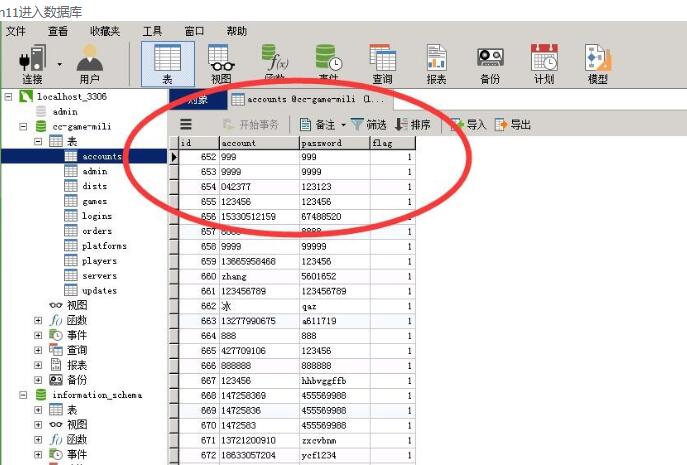Open the View (视图) toolbar icon
Viewport: 687px width, 465px height.
(x=220, y=63)
